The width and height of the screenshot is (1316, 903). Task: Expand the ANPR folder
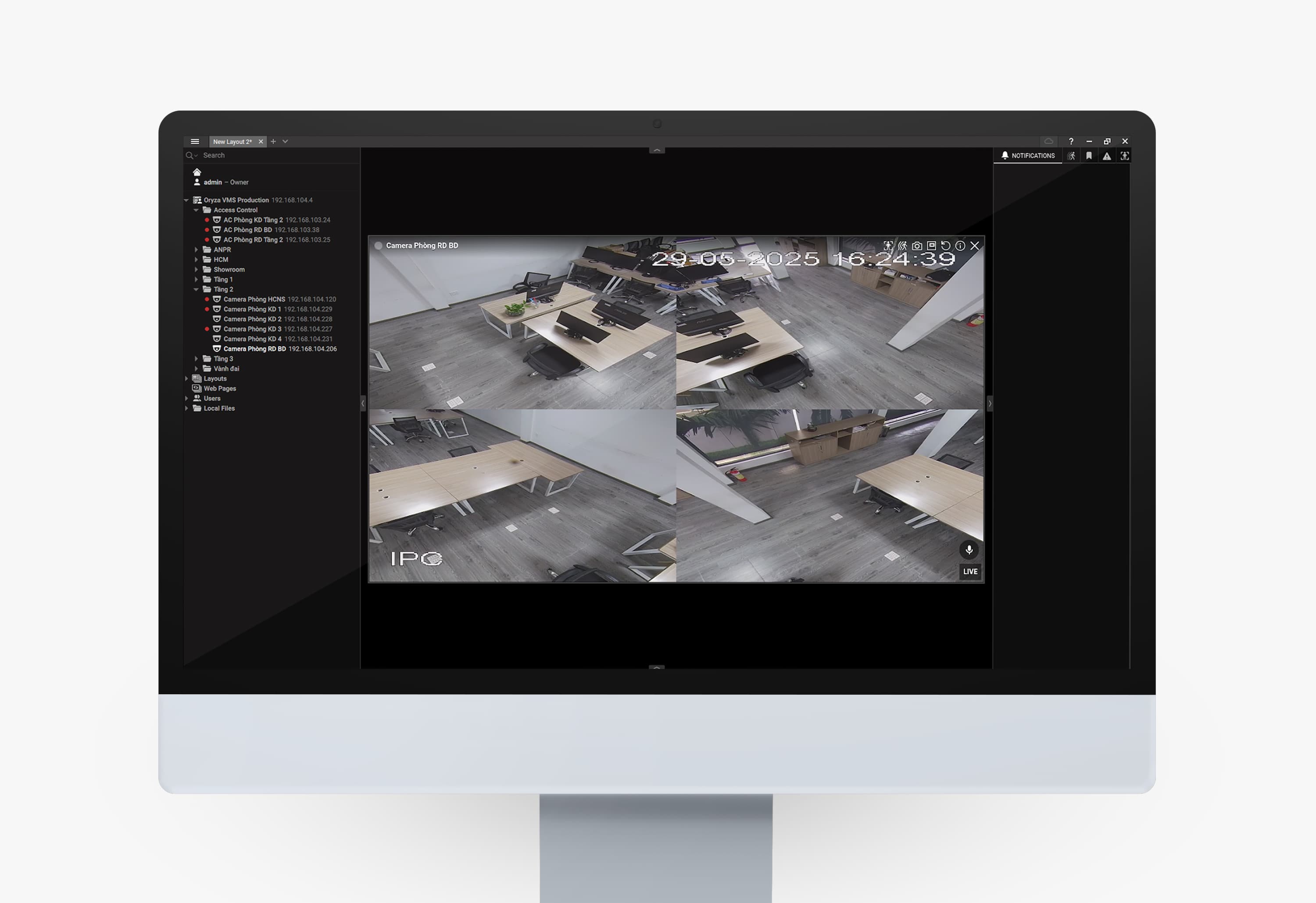point(196,250)
